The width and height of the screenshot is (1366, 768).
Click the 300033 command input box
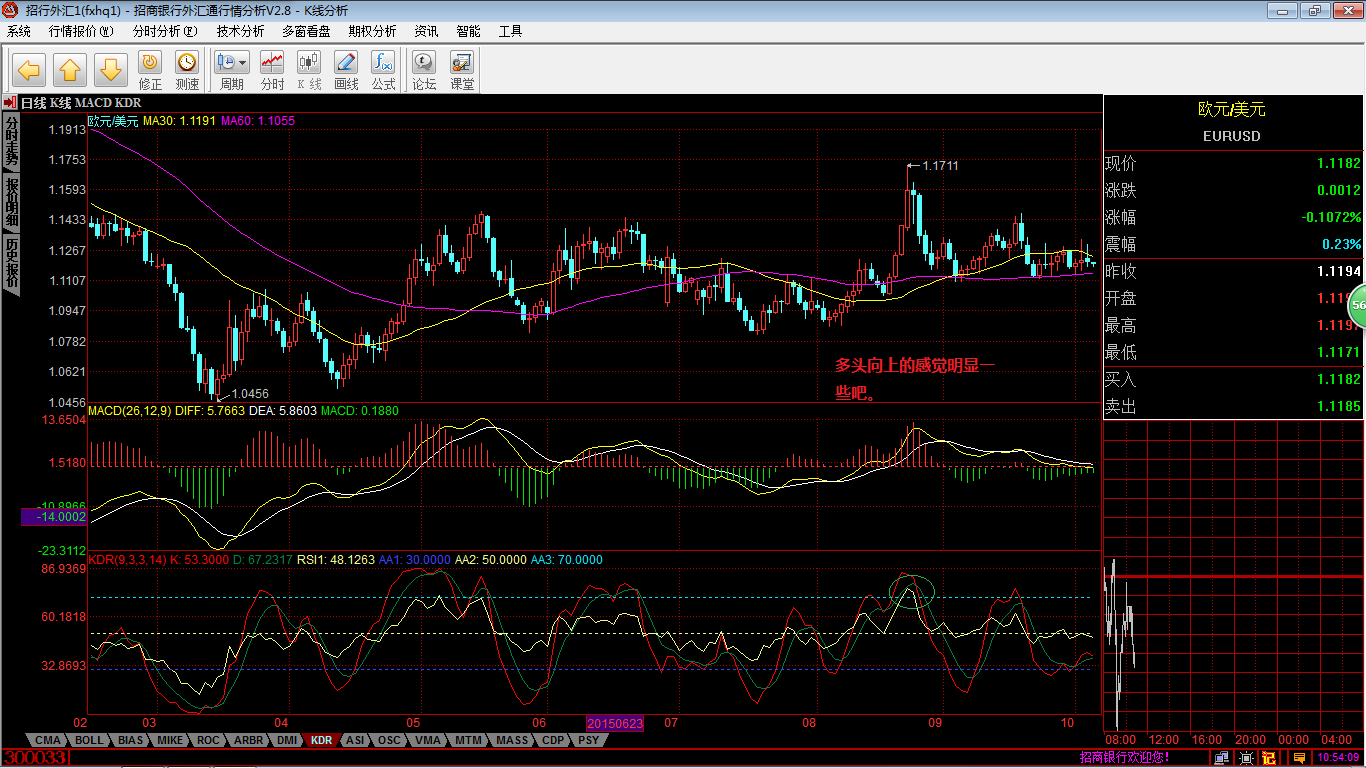click(37, 758)
